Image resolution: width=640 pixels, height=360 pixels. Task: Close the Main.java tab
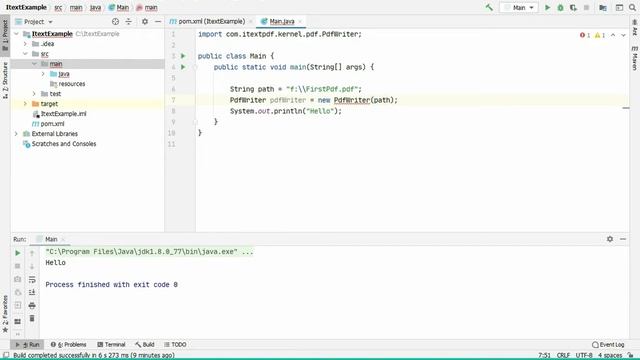(x=300, y=21)
